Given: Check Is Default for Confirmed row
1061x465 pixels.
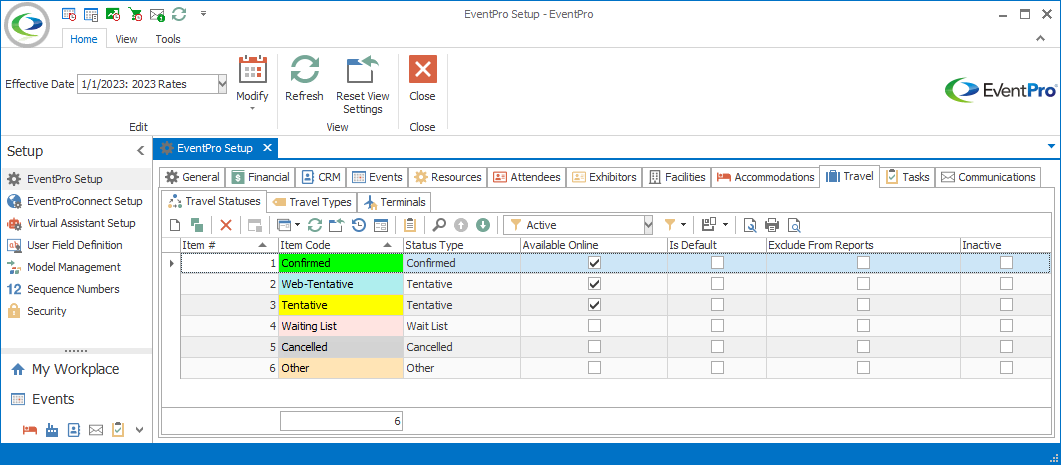Looking at the screenshot, I should [x=717, y=263].
